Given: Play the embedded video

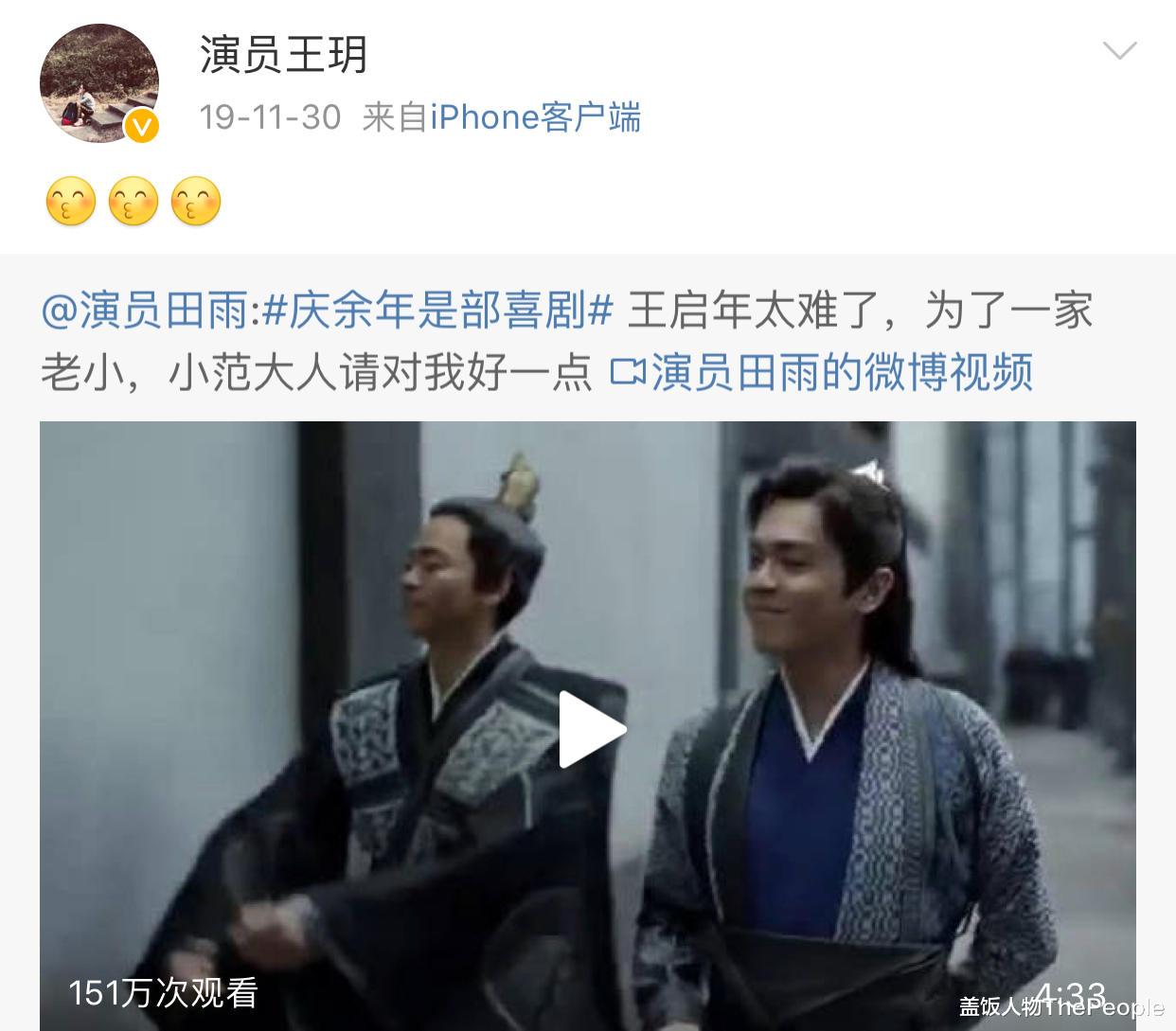Looking at the screenshot, I should pos(591,728).
